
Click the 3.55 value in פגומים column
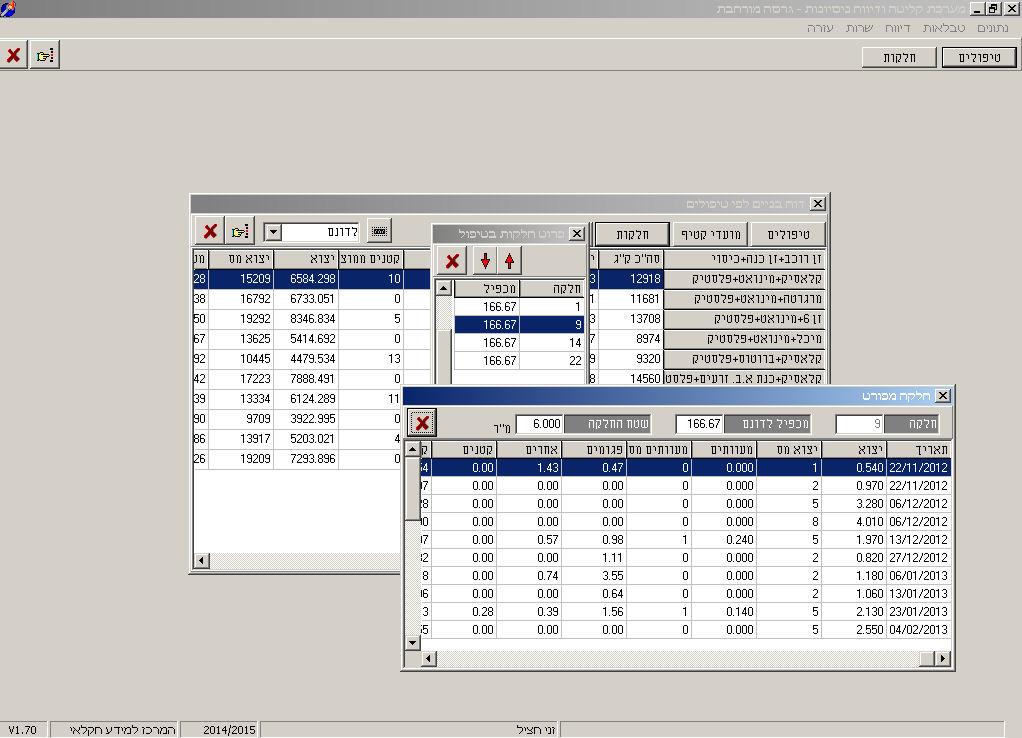point(594,576)
